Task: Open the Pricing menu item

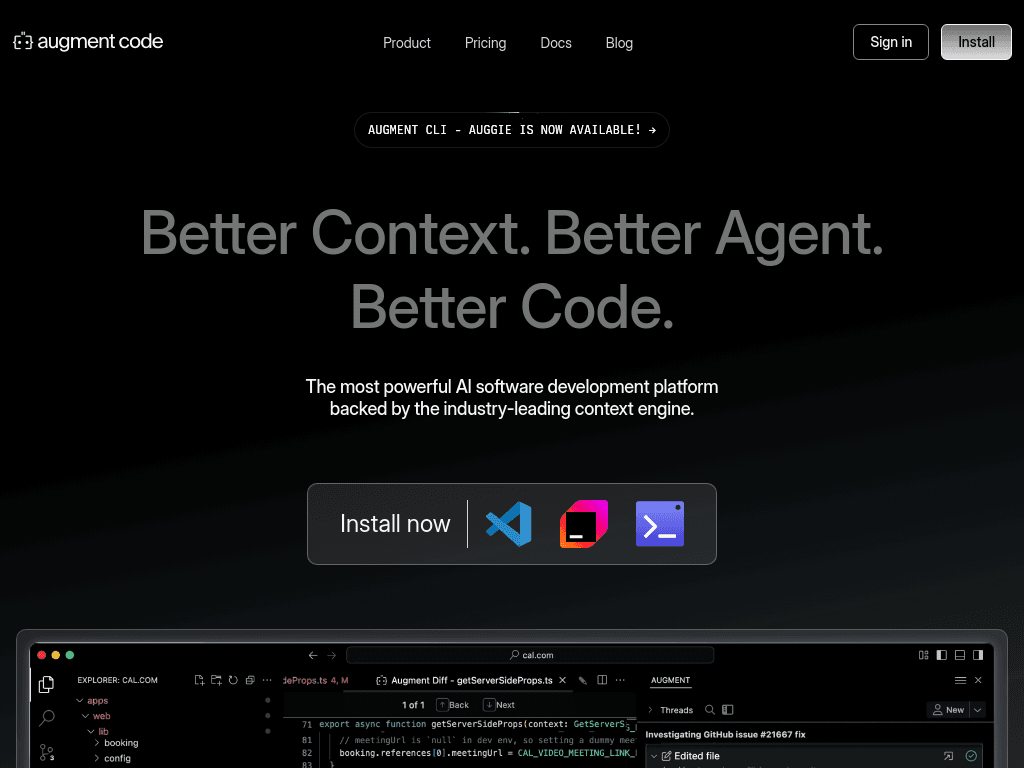Action: [485, 43]
